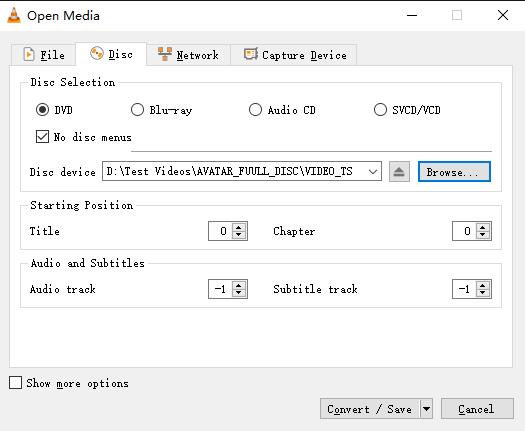Viewport: 525px width, 431px height.
Task: Click the Convert / Save button
Action: coord(369,409)
